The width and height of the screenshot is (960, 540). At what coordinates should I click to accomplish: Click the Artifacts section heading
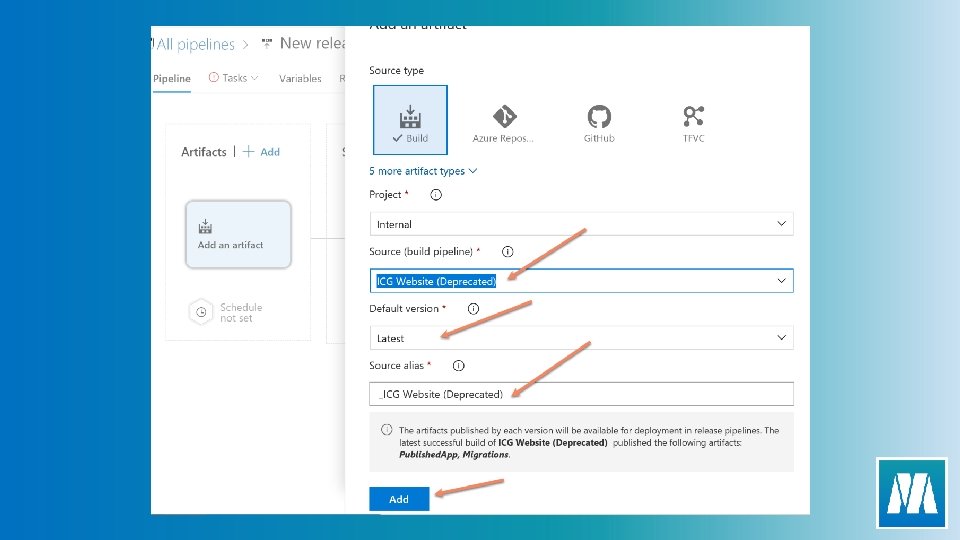204,152
